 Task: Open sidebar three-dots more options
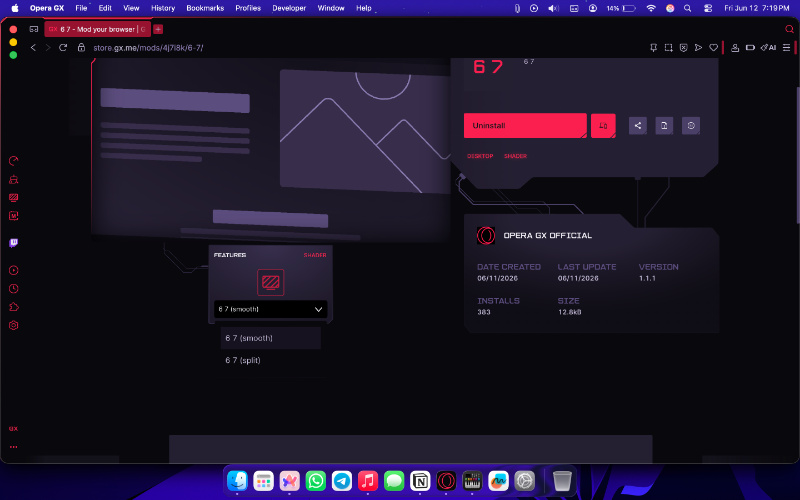(13, 447)
